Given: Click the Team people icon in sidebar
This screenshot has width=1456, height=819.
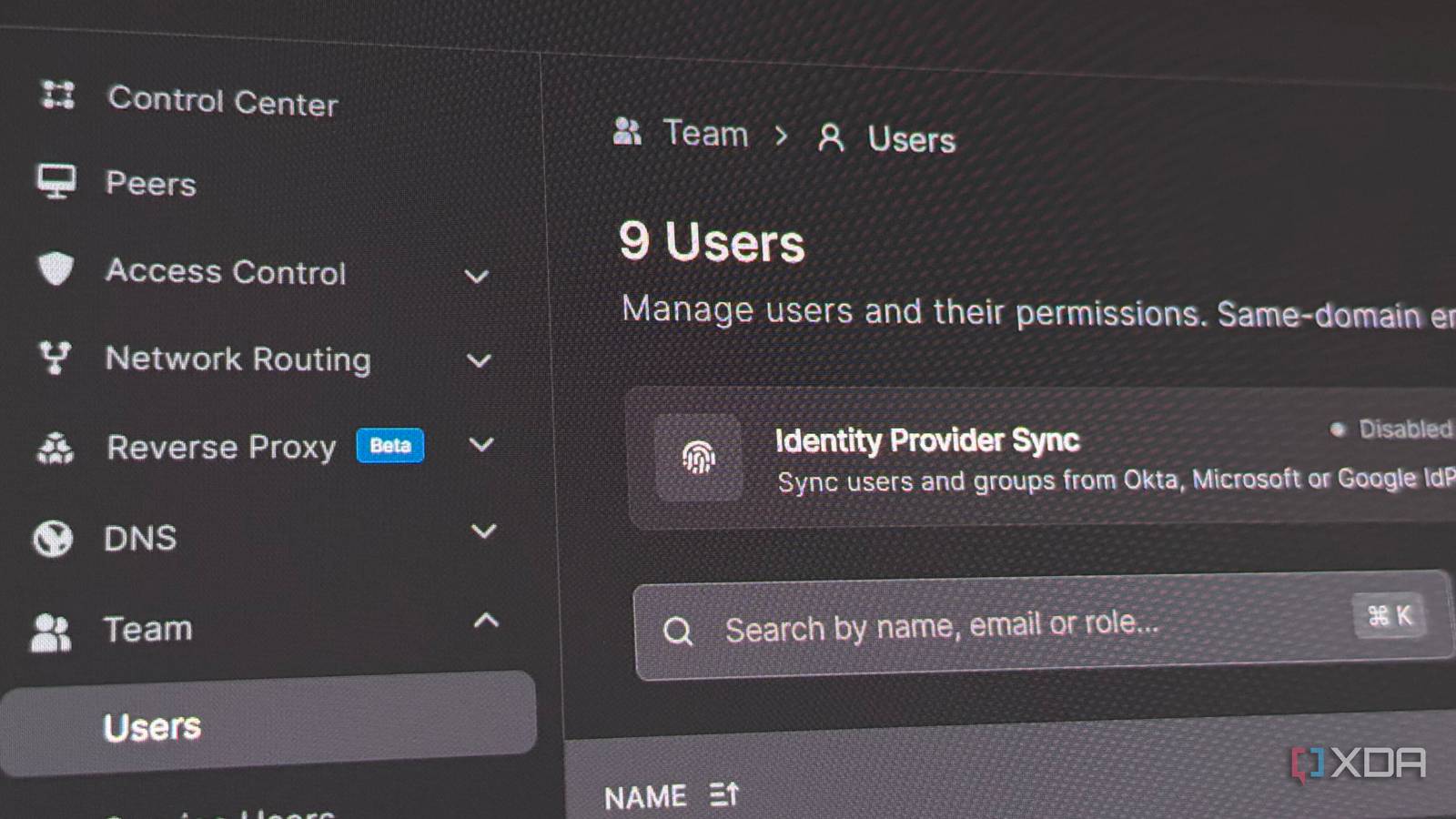Looking at the screenshot, I should pos(51,632).
